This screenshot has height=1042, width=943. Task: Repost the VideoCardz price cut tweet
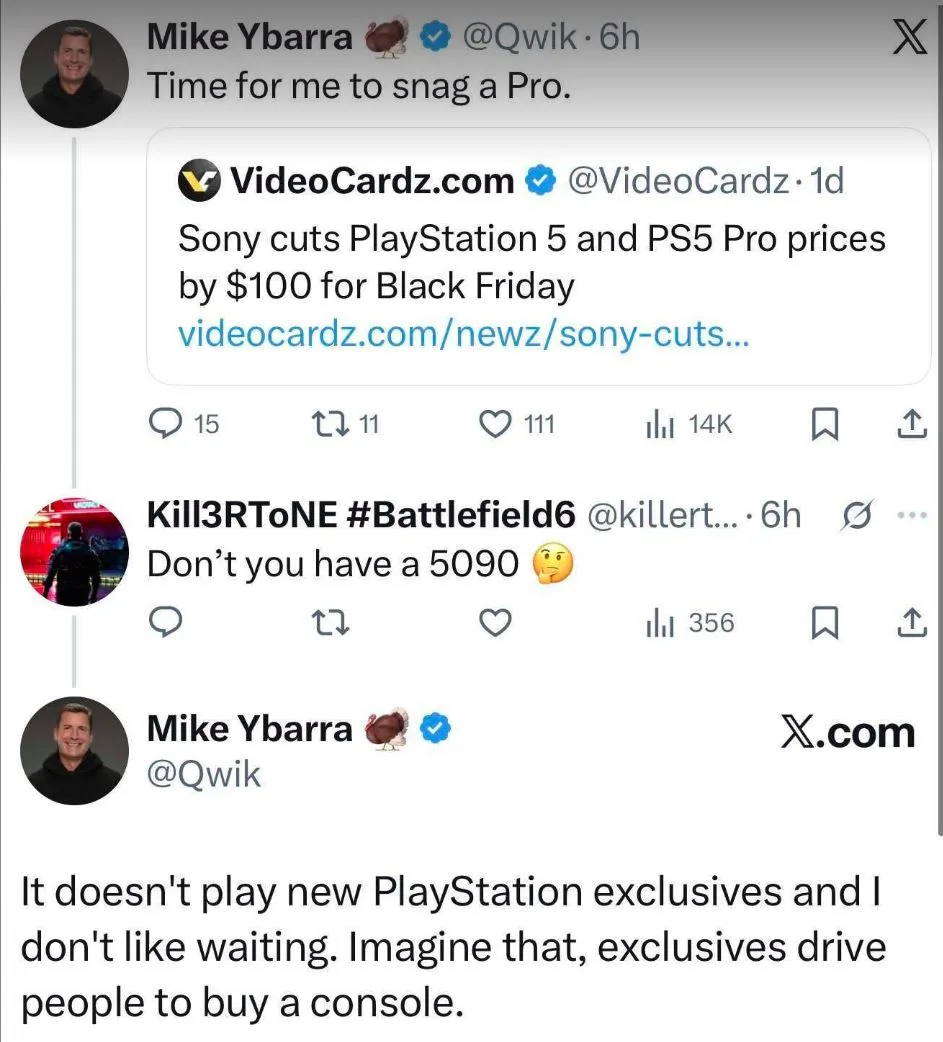coord(328,424)
